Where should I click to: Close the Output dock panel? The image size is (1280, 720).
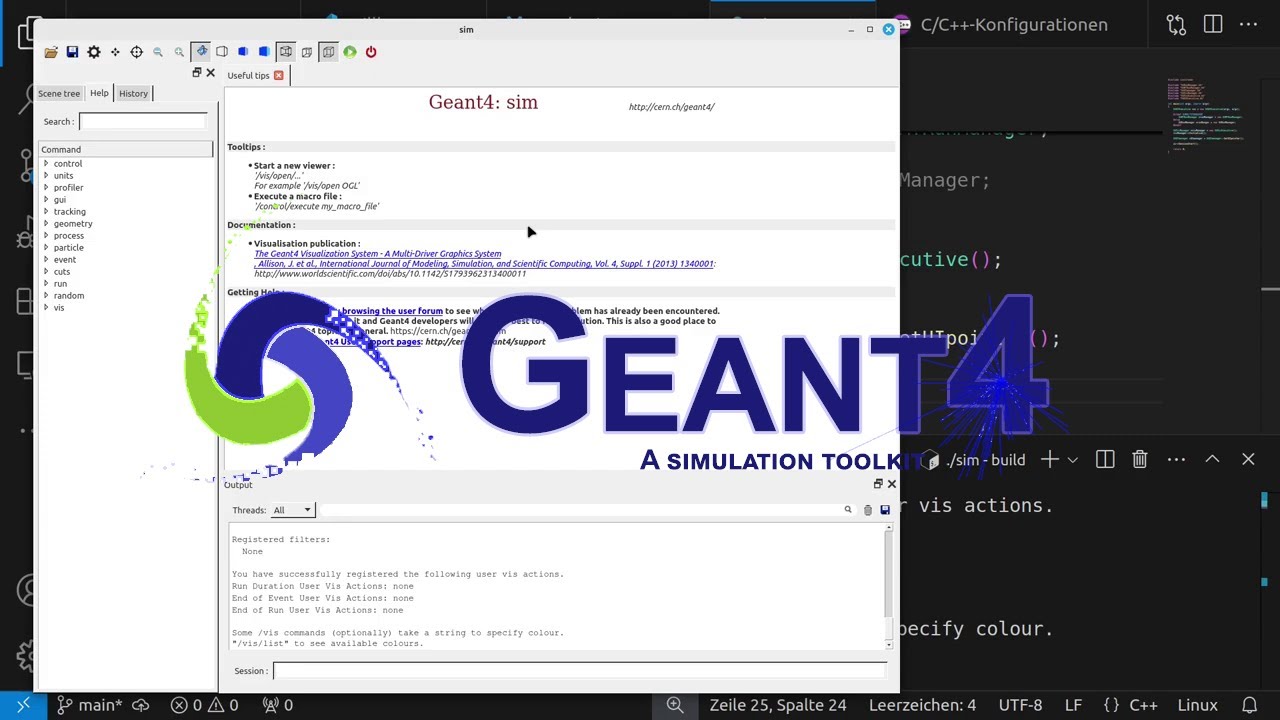[891, 484]
